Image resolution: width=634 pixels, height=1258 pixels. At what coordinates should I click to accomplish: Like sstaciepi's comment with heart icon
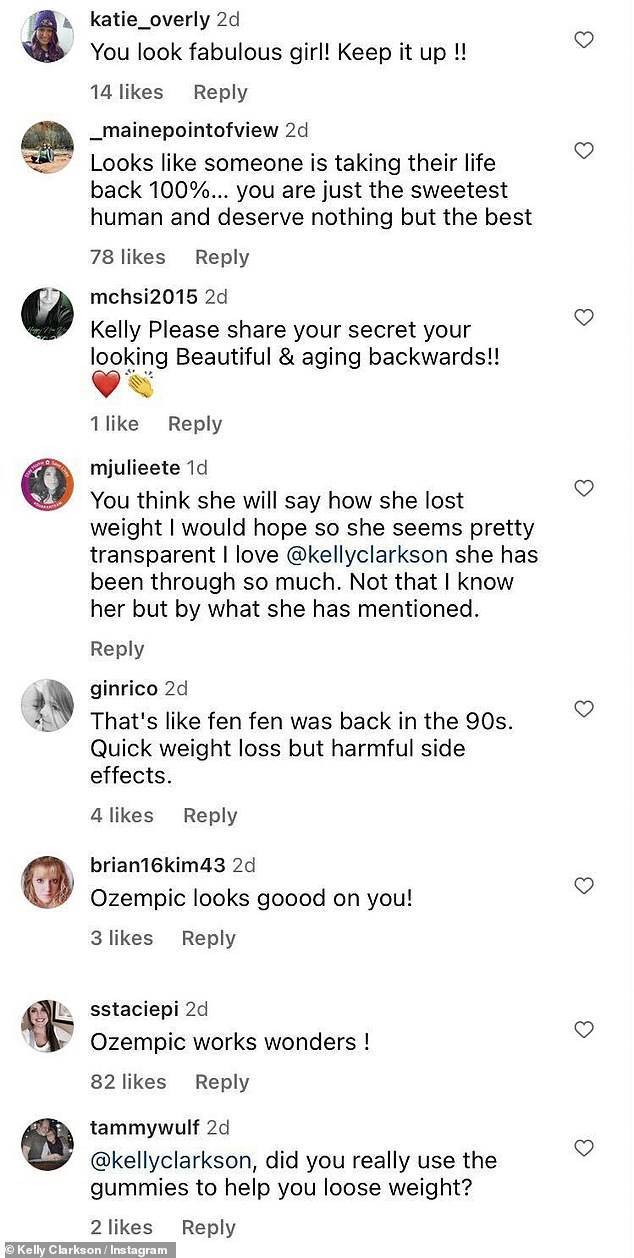coord(584,1029)
